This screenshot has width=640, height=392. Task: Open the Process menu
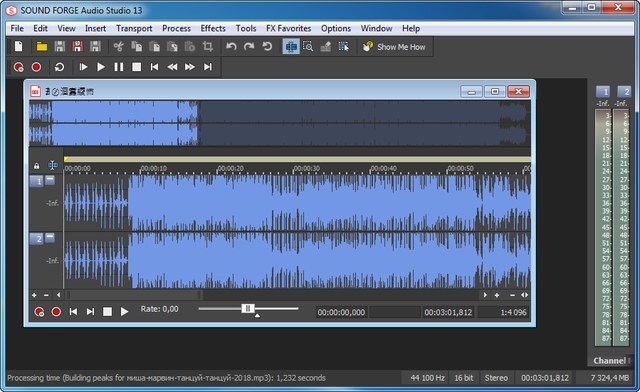pos(176,28)
